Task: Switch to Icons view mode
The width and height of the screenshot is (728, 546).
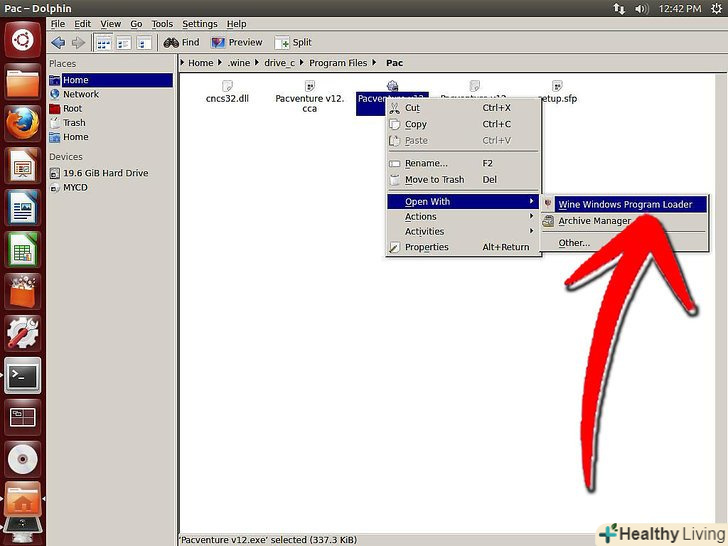Action: tap(103, 43)
